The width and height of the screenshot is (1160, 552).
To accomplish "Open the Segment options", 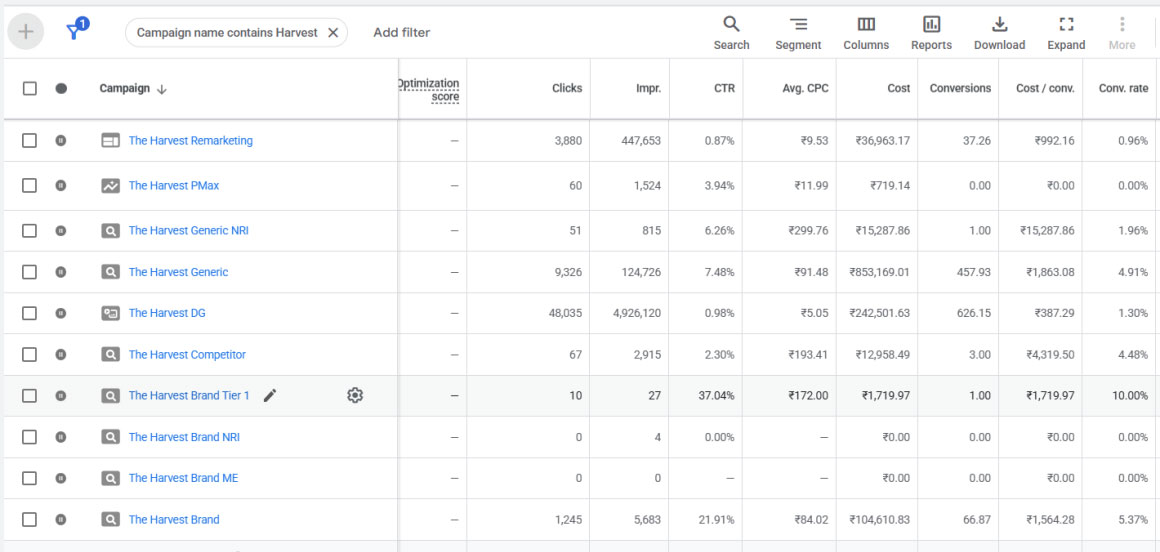I will pyautogui.click(x=798, y=32).
